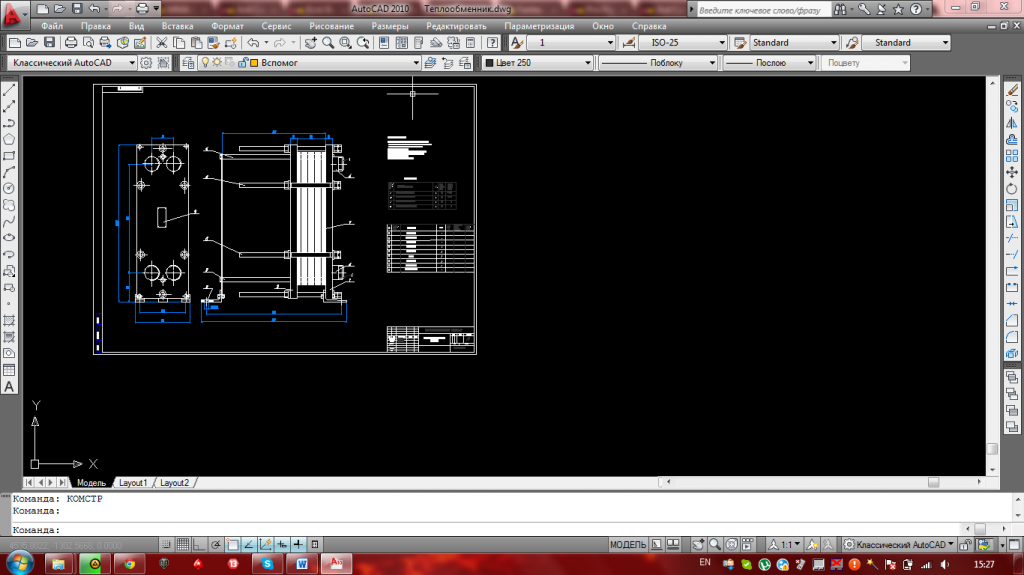Image resolution: width=1024 pixels, height=575 pixels.
Task: Select the Mirror modify tool
Action: [x=1012, y=123]
